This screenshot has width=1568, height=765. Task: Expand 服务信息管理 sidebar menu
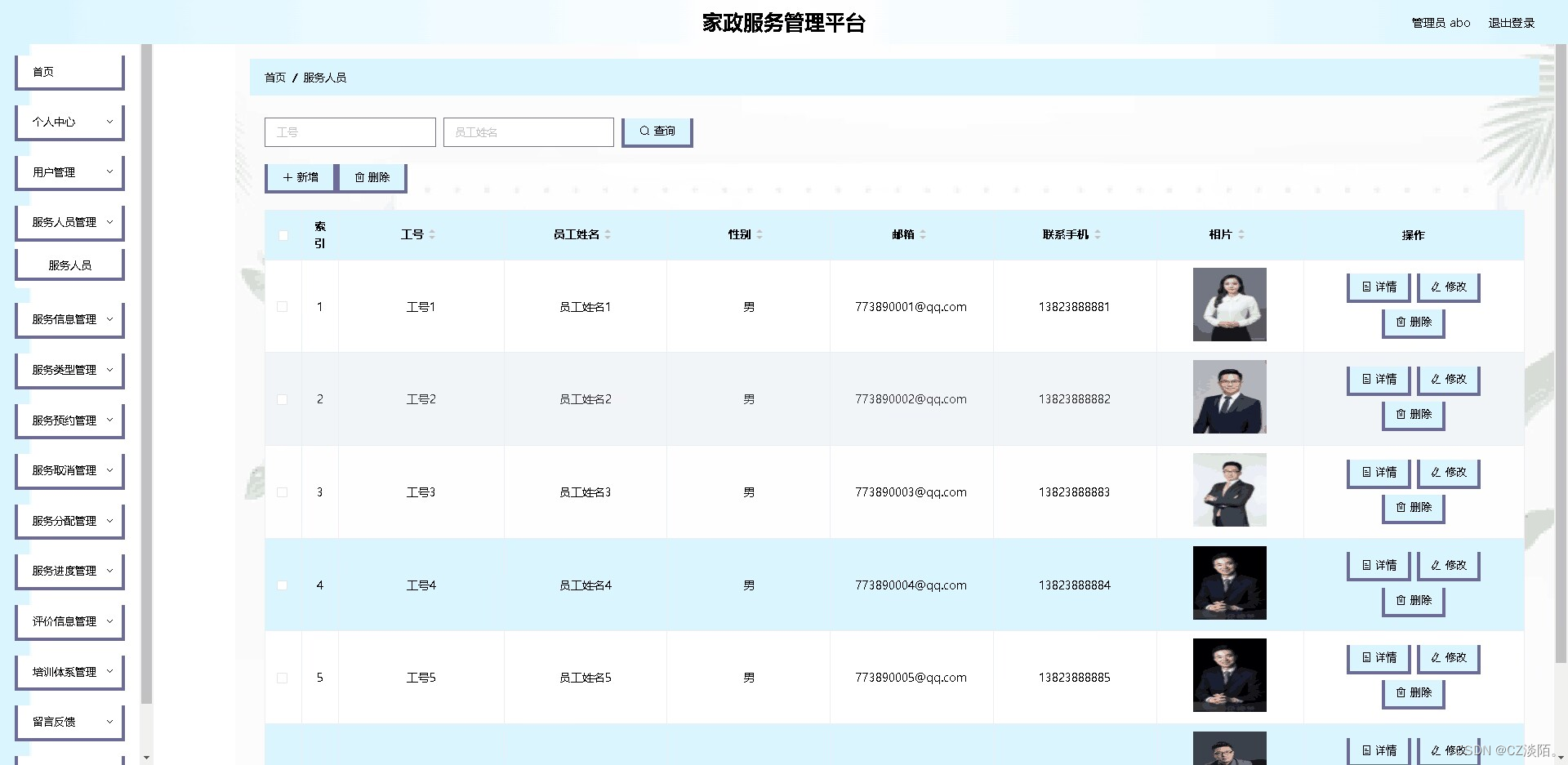pos(69,319)
